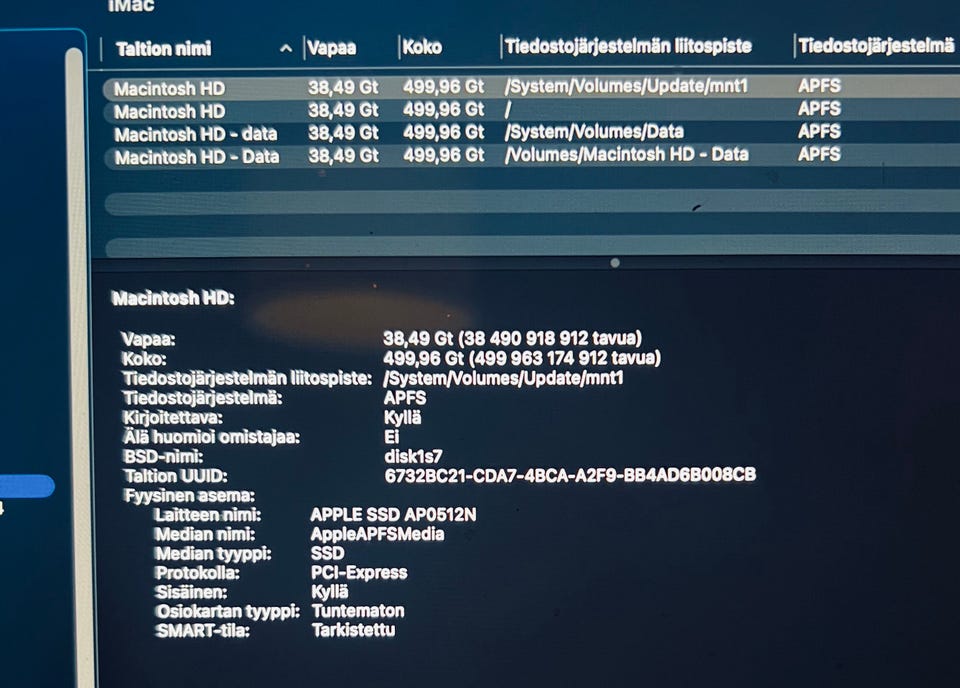The width and height of the screenshot is (960, 688).
Task: Click the Koko: label in the details pane
Action: click(144, 359)
